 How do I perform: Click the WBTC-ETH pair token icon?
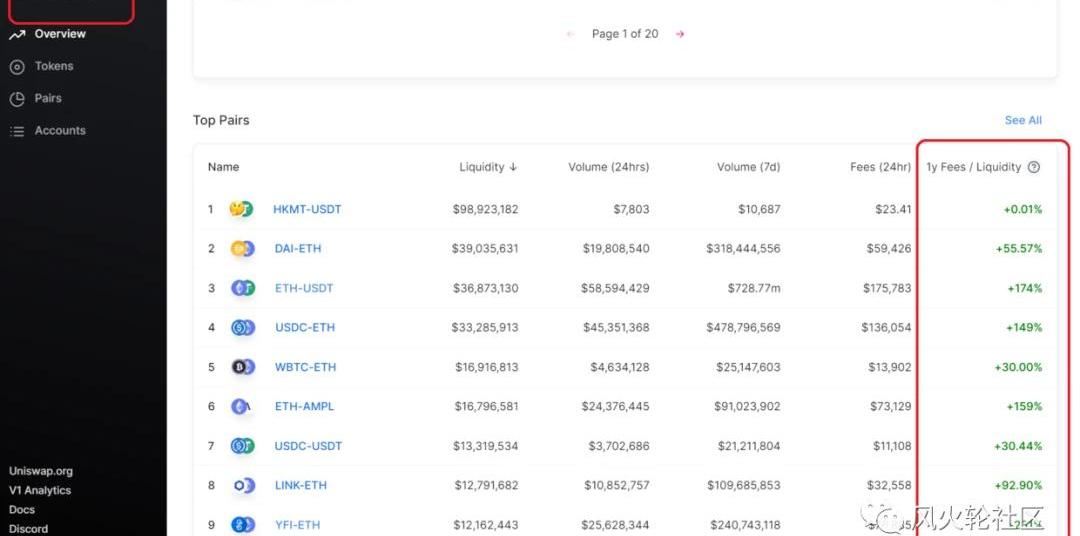pyautogui.click(x=242, y=367)
